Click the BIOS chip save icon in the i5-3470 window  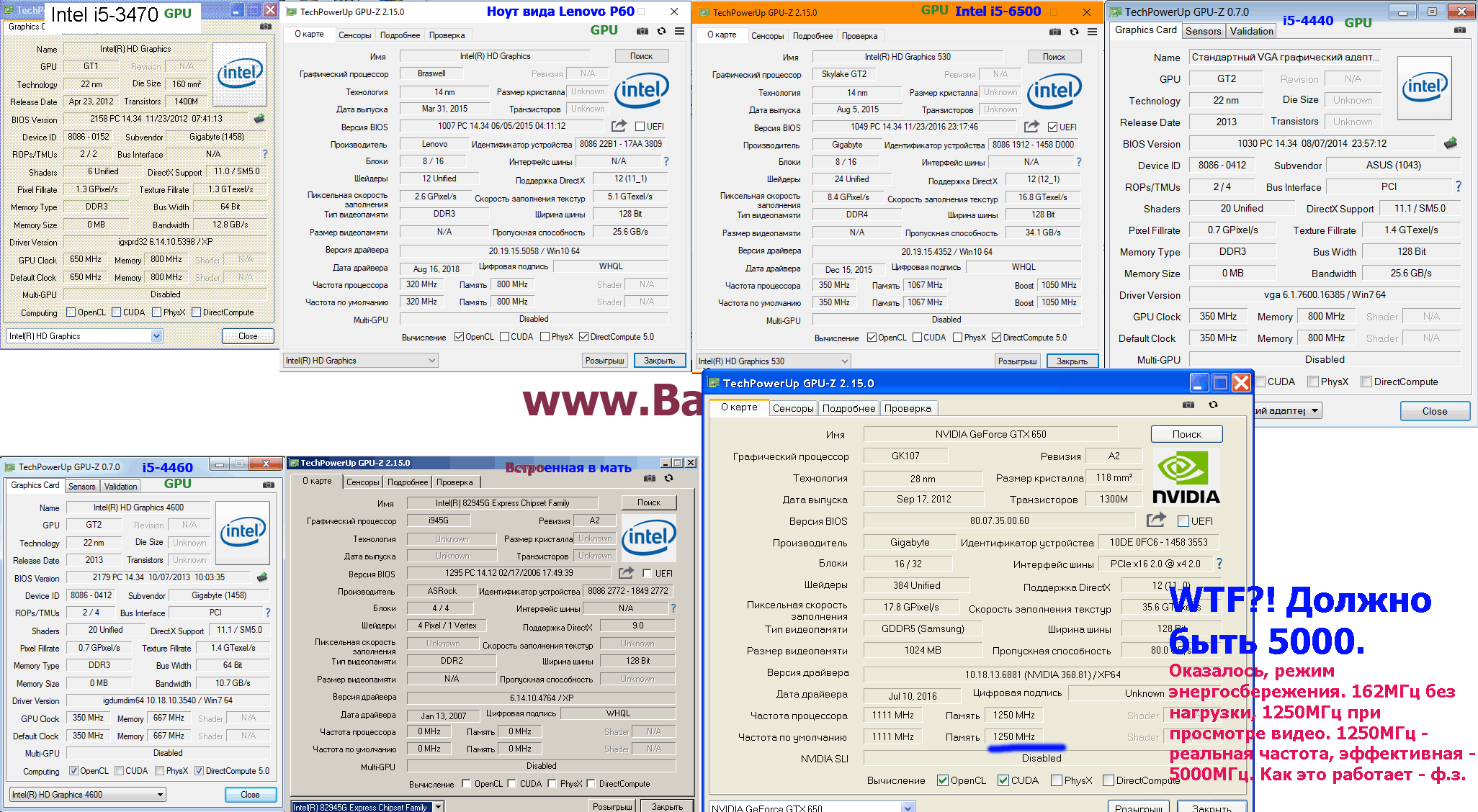259,119
